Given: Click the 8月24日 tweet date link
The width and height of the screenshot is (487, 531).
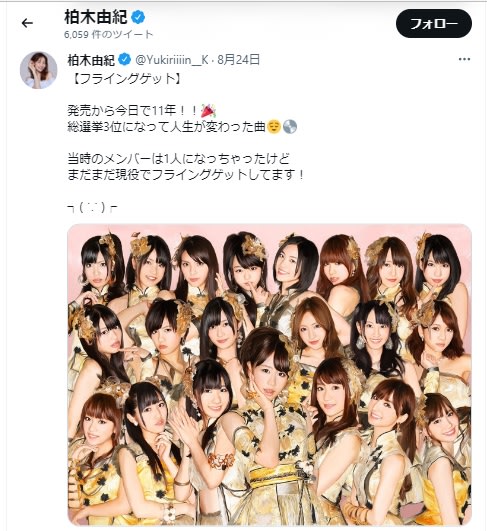Looking at the screenshot, I should (x=239, y=60).
